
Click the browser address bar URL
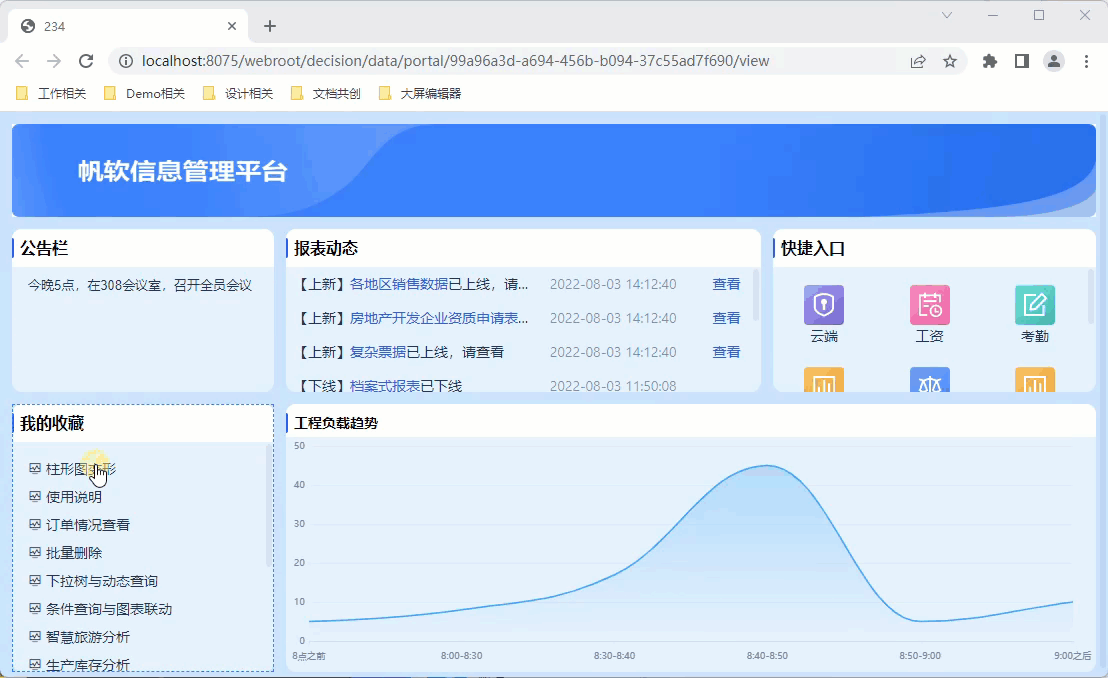tap(455, 62)
